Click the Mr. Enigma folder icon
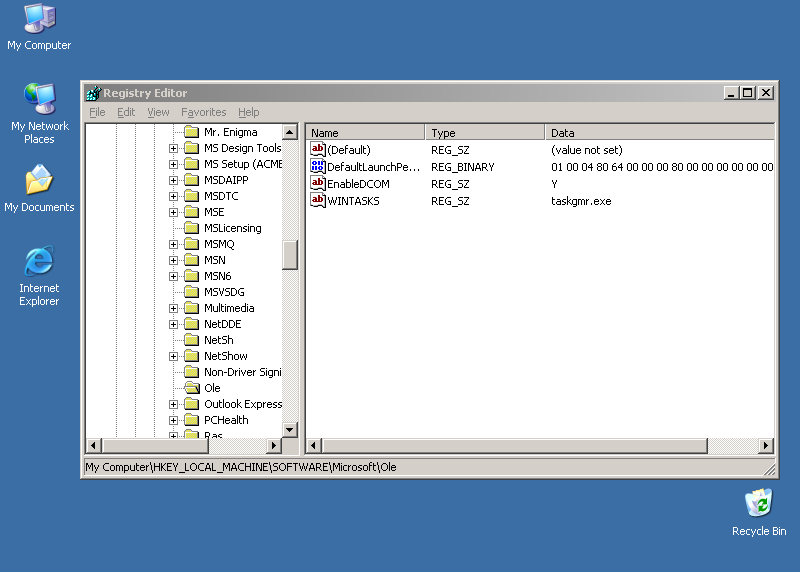This screenshot has height=572, width=800. point(191,132)
